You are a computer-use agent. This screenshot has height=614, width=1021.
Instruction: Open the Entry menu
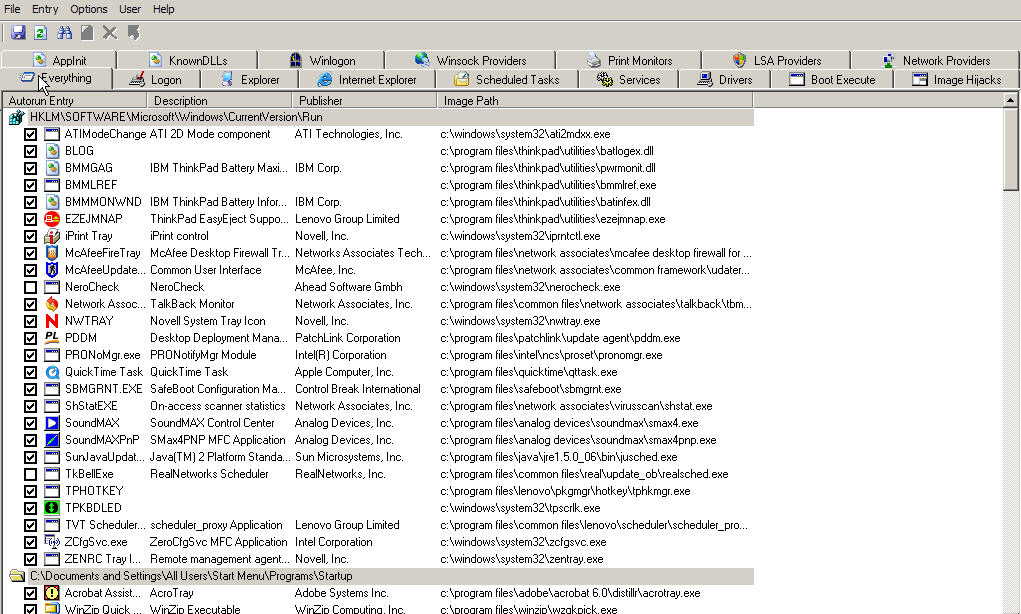coord(45,9)
